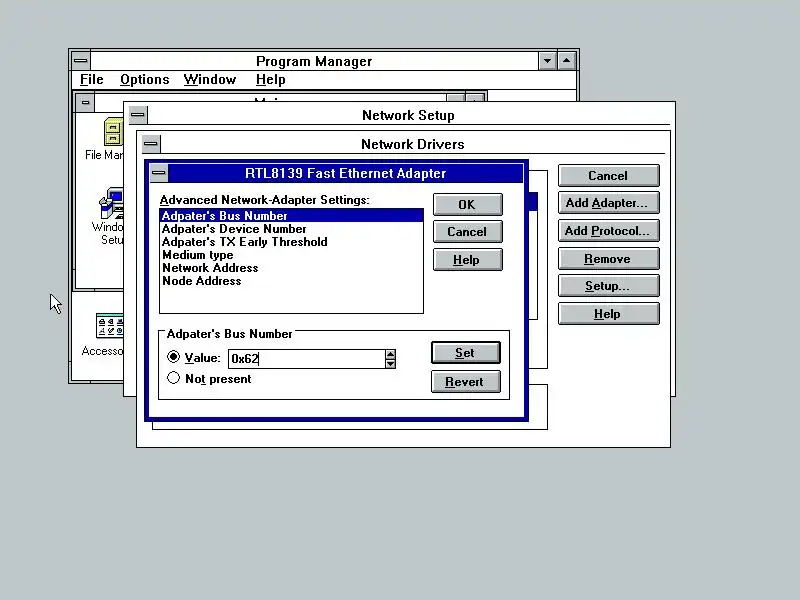This screenshot has height=600, width=800.
Task: Open Windows Setup icon in Program Manager
Action: tap(111, 204)
